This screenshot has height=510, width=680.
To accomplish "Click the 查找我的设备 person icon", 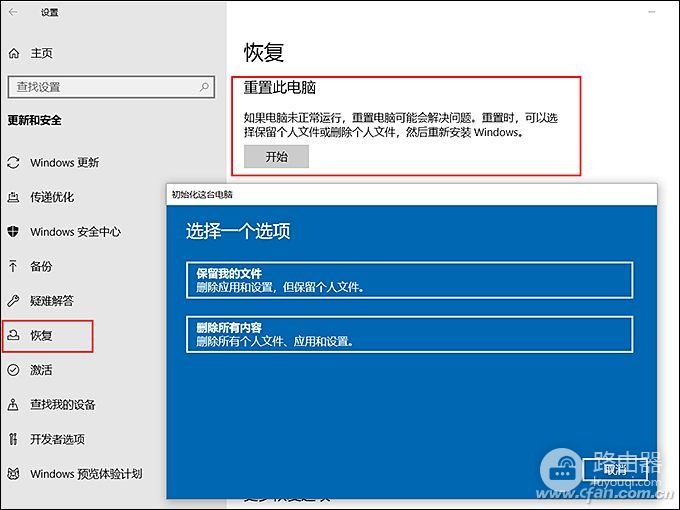I will coord(13,404).
